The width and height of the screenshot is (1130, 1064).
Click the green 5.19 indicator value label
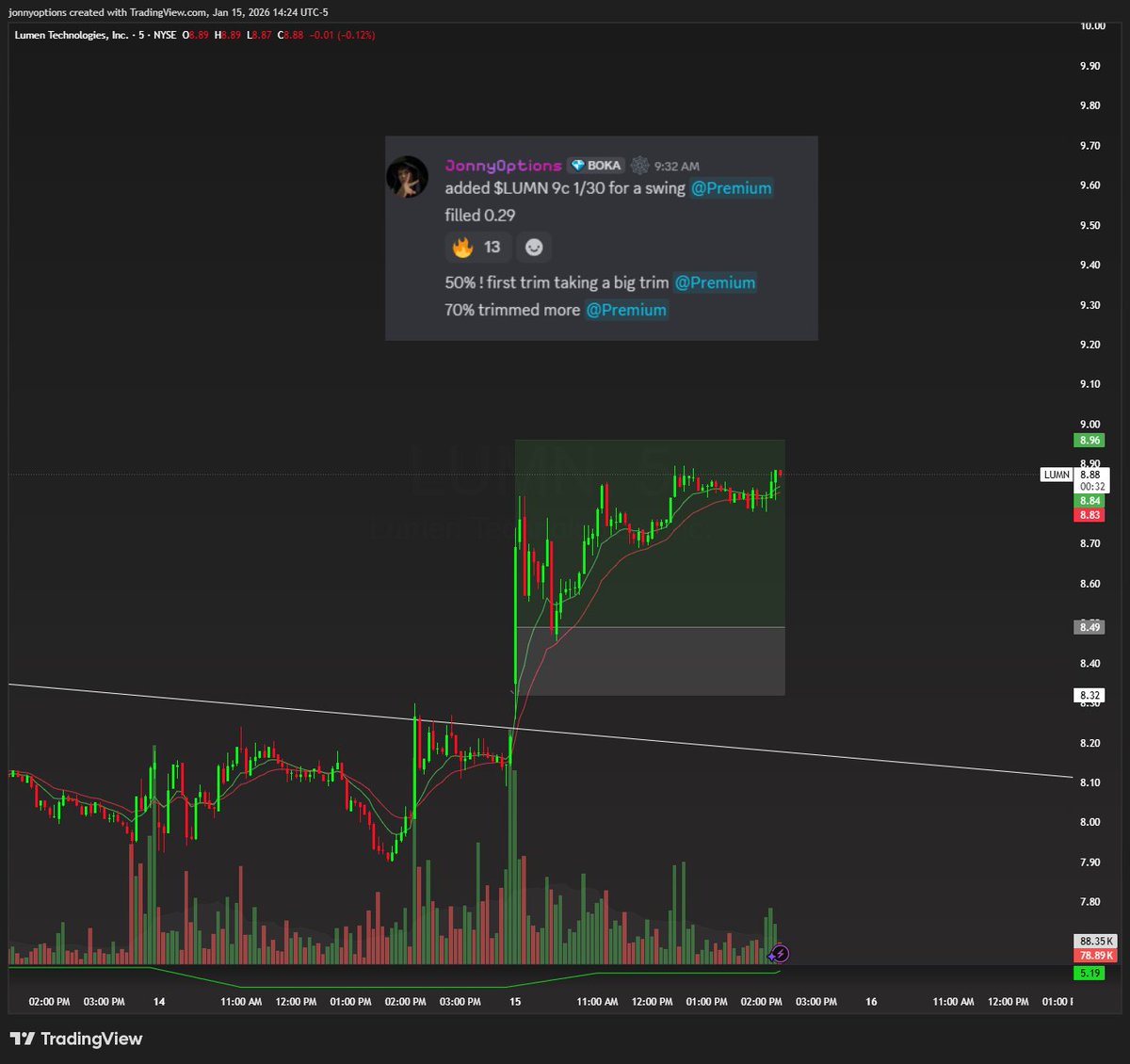pyautogui.click(x=1090, y=973)
